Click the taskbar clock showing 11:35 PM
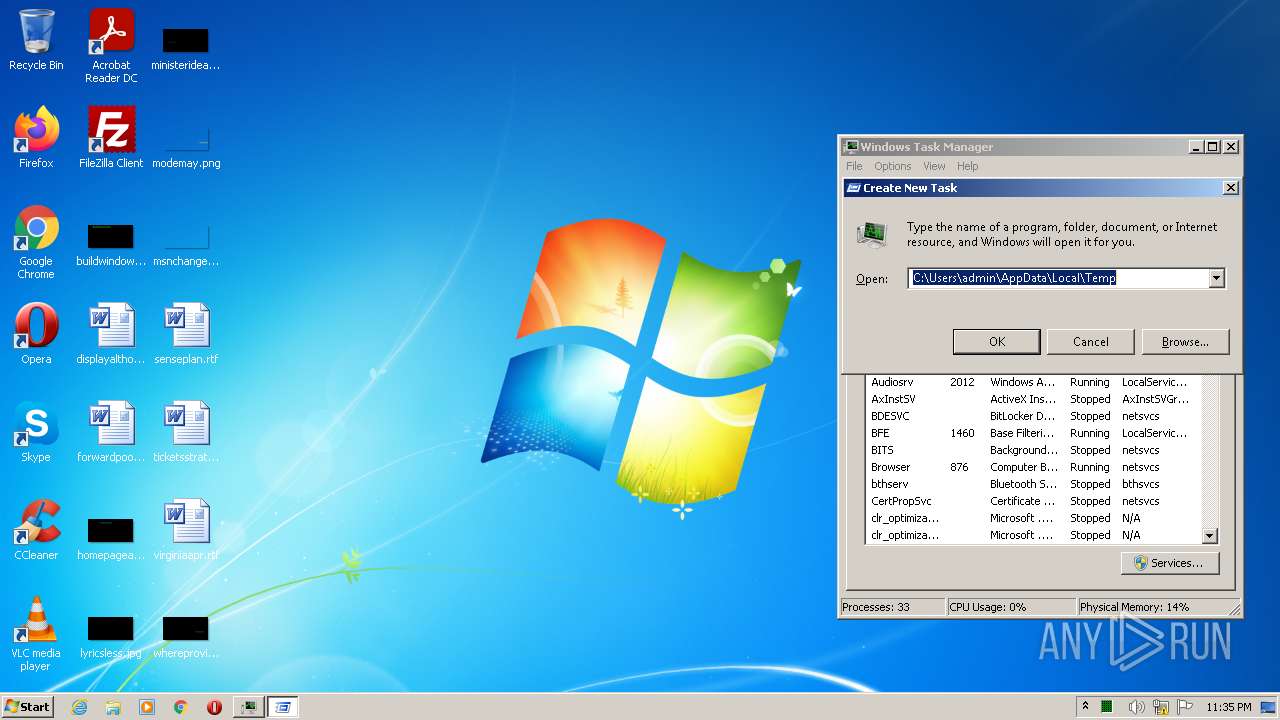This screenshot has width=1280, height=720. tap(1228, 707)
